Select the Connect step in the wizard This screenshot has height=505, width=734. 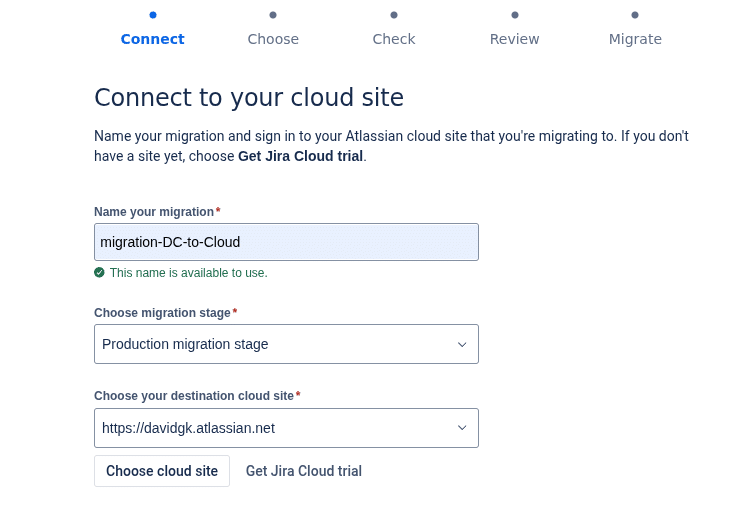click(x=153, y=39)
